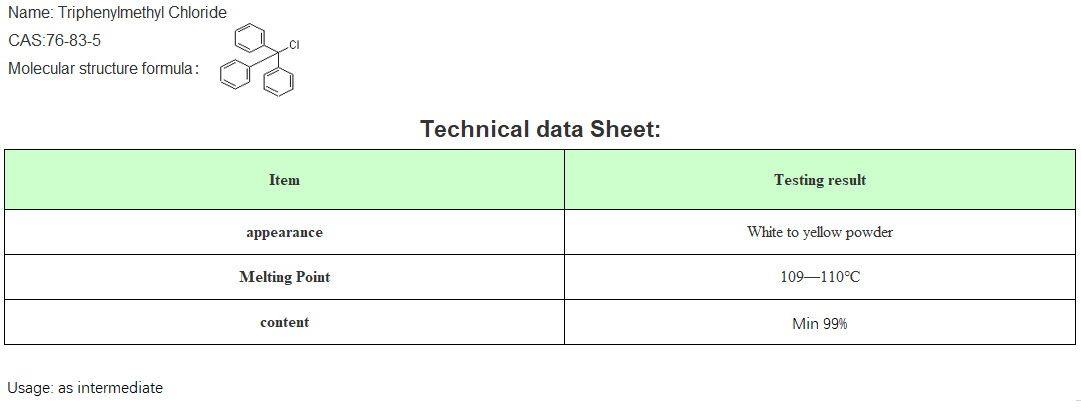Screen dimensions: 1081x408
Task: Select the "appearance" row label
Action: click(284, 232)
